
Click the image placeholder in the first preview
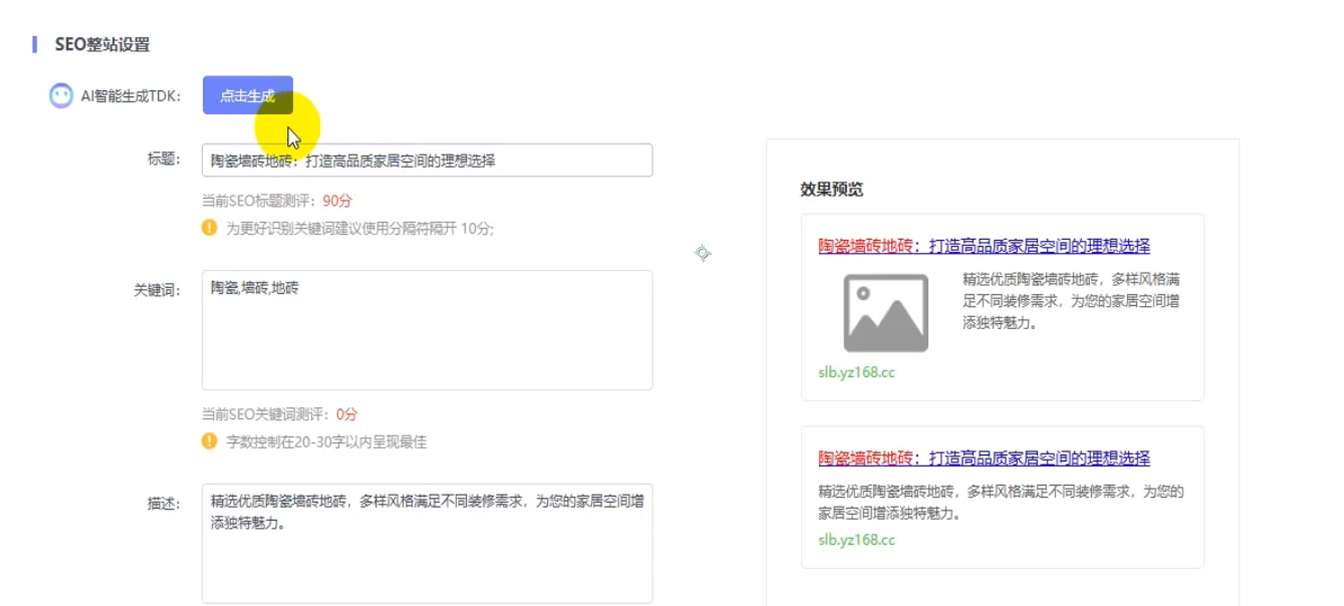coord(885,313)
